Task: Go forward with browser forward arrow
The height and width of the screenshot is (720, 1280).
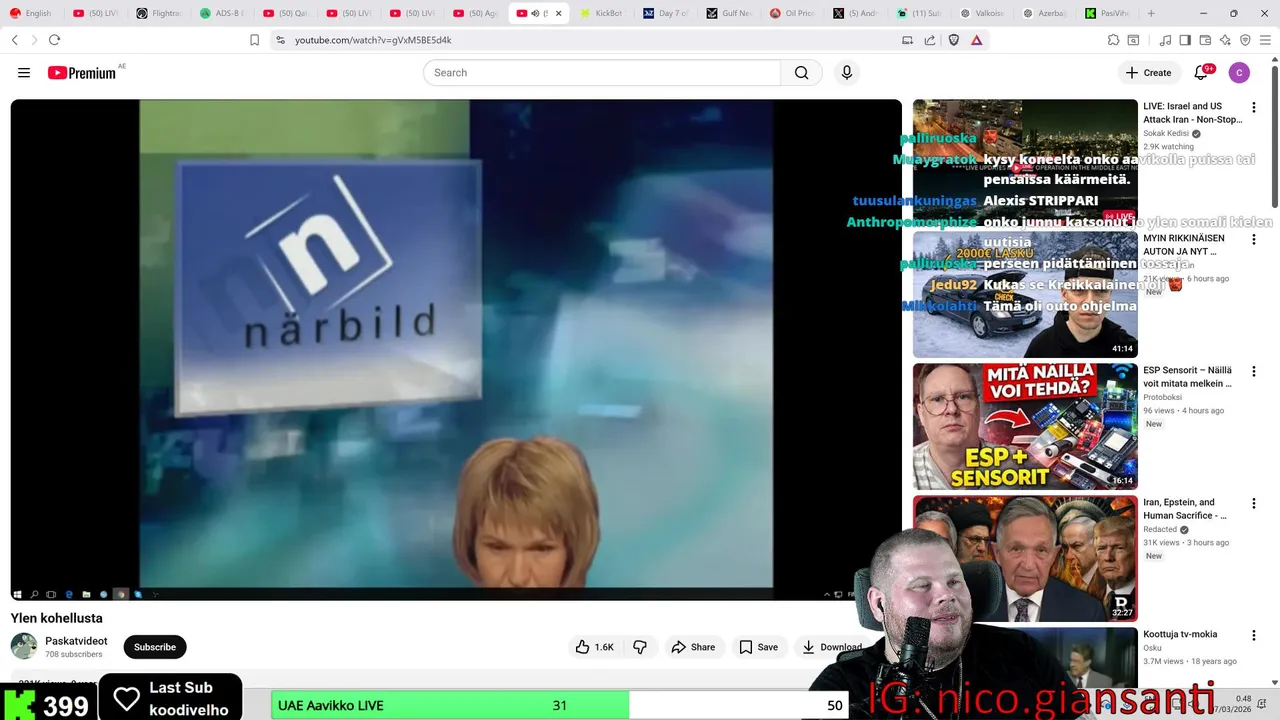Action: click(34, 40)
